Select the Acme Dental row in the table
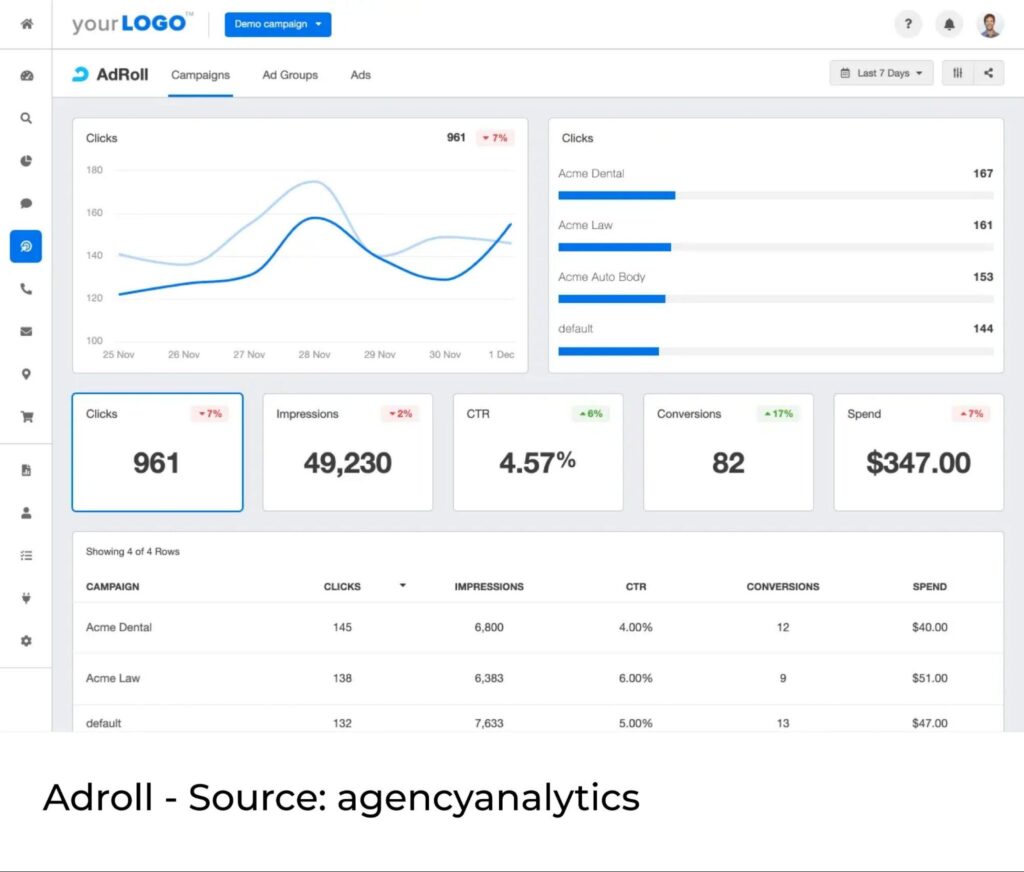 point(538,627)
